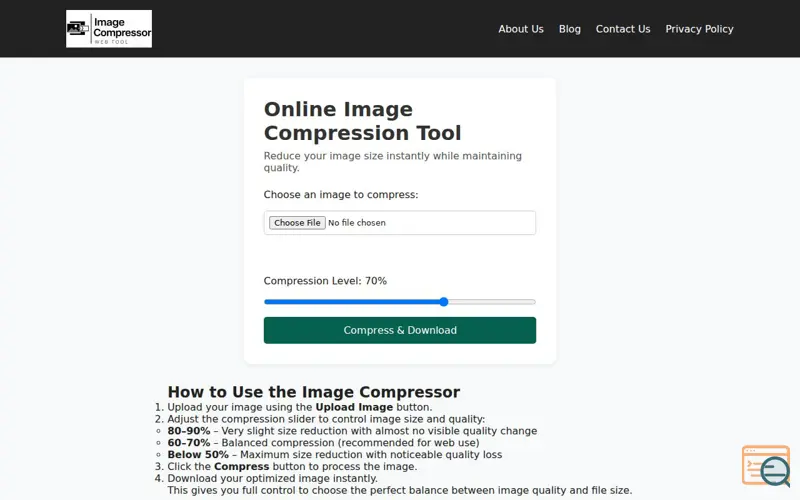Screen dimensions: 800x500
Task: Click the 'Choose an image to compress:' label
Action: click(x=341, y=195)
